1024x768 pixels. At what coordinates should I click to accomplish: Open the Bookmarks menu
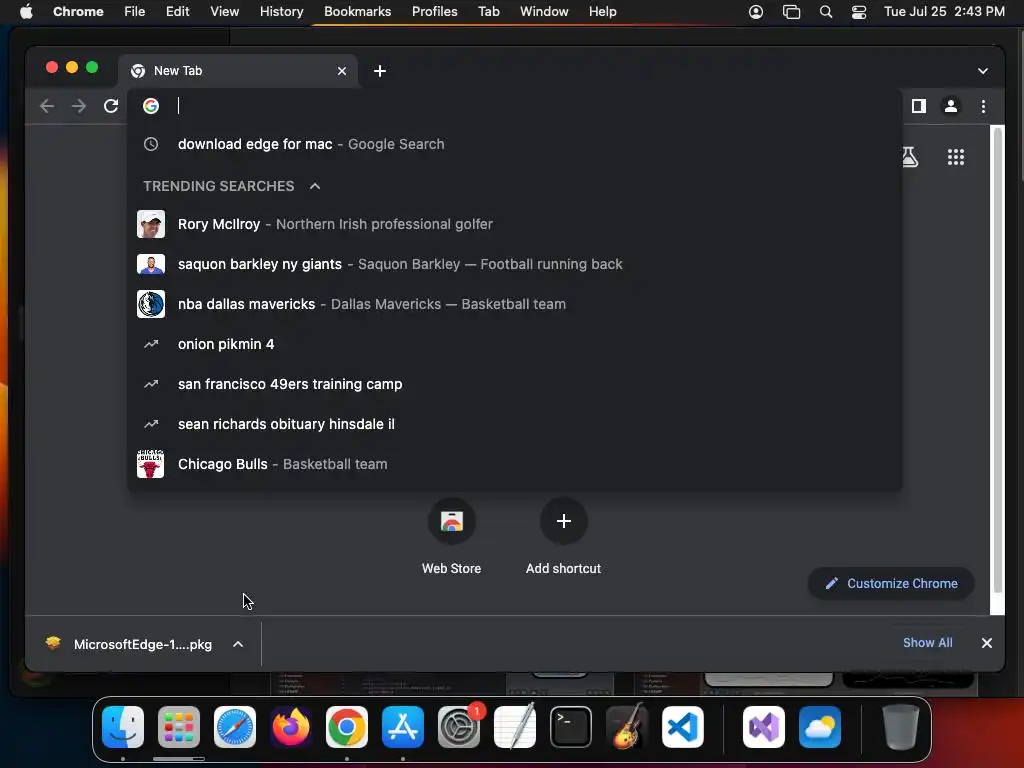coord(357,12)
